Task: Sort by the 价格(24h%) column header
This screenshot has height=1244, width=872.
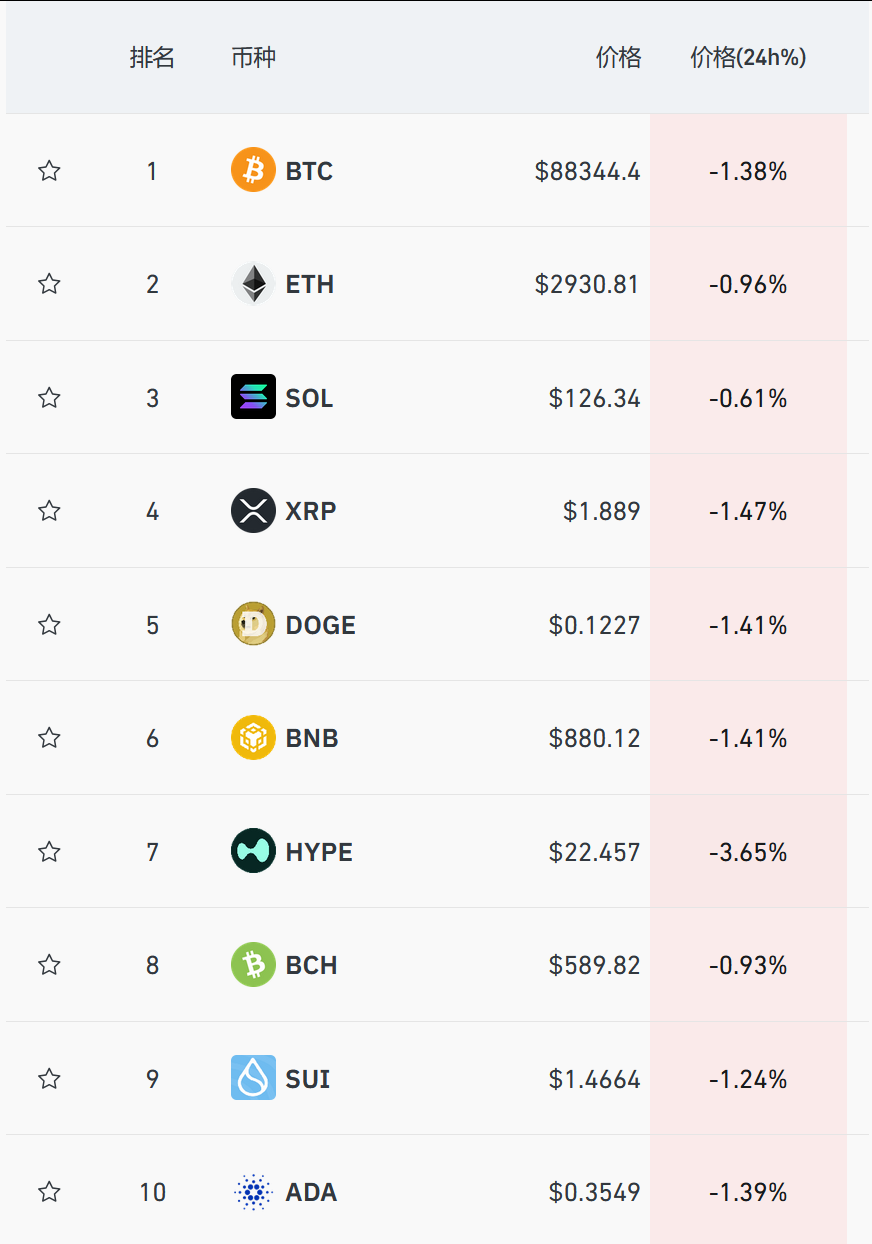Action: (x=748, y=58)
